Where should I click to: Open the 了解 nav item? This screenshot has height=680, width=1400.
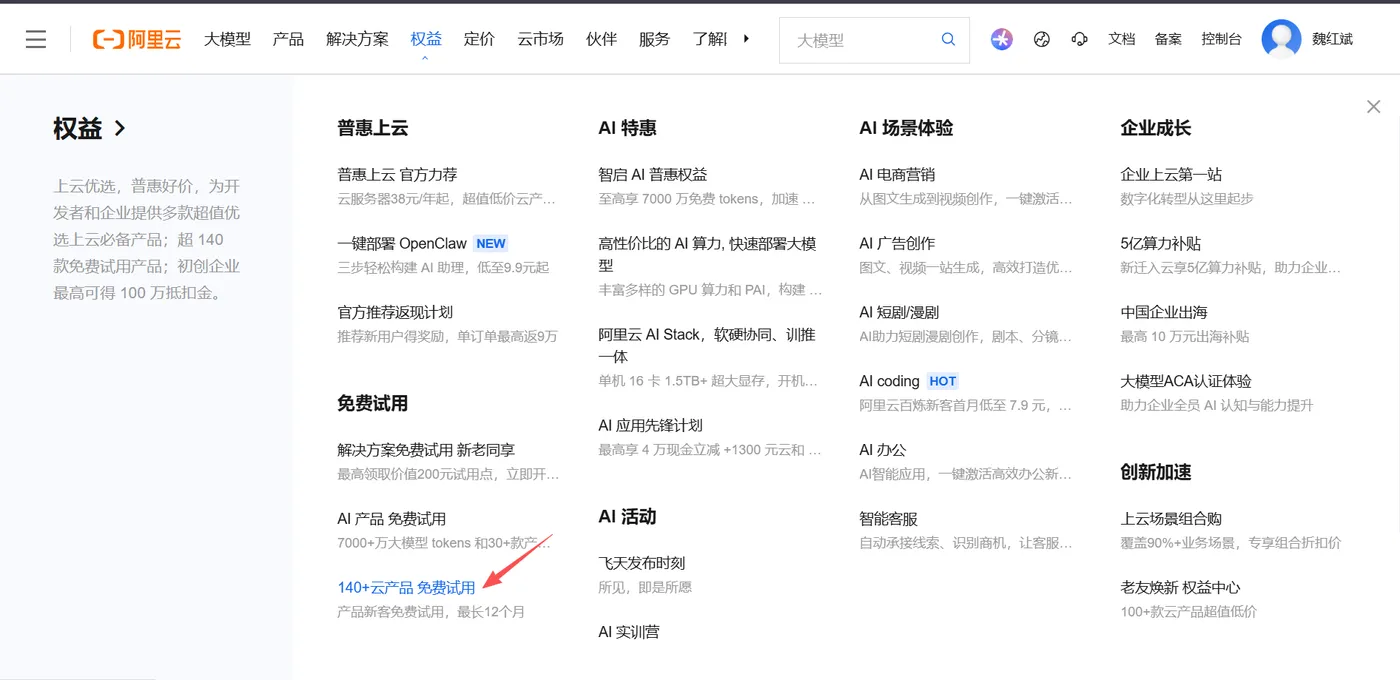click(709, 39)
